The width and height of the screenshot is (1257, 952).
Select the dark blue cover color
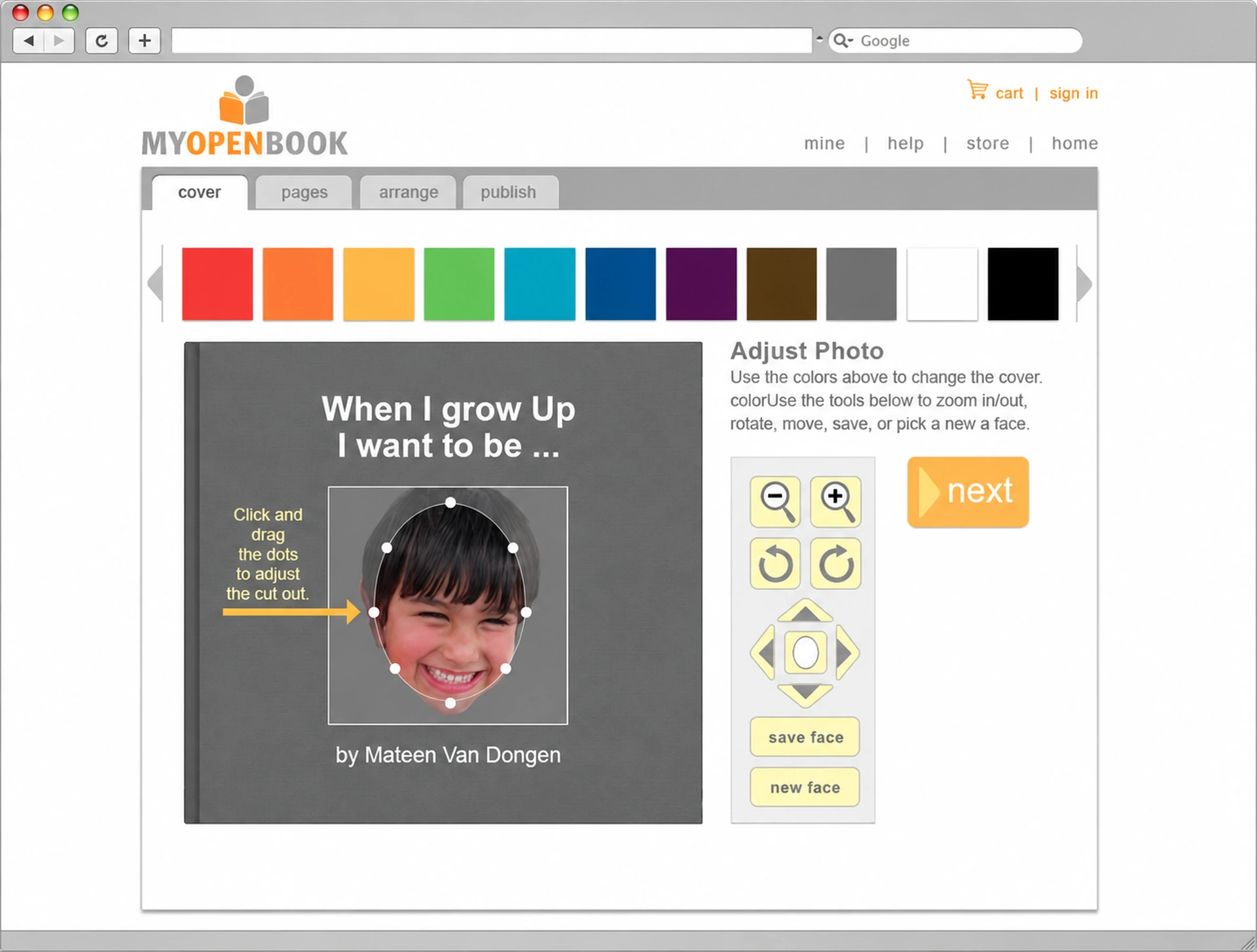click(x=620, y=284)
